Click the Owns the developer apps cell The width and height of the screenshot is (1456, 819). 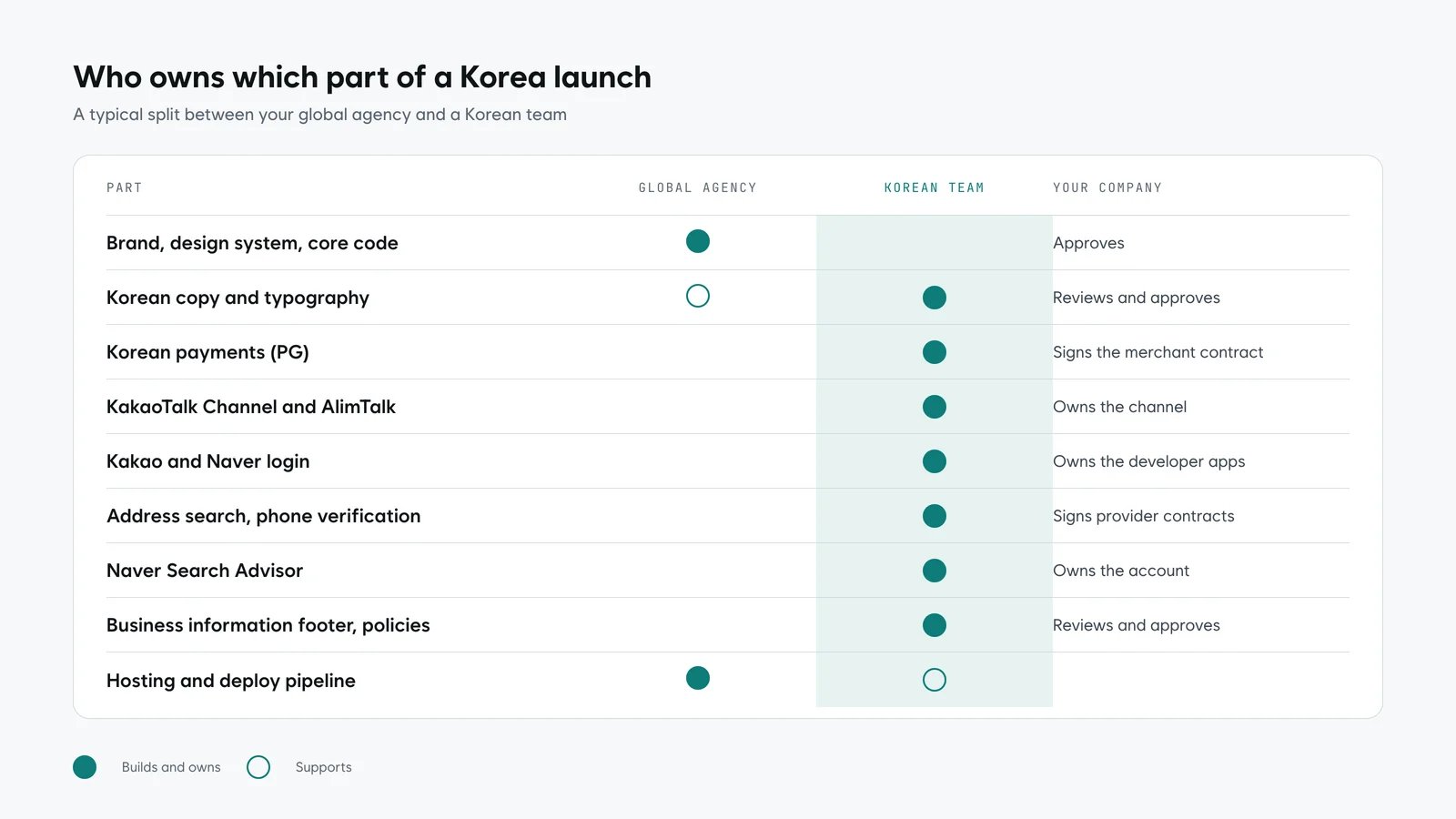coord(1149,461)
